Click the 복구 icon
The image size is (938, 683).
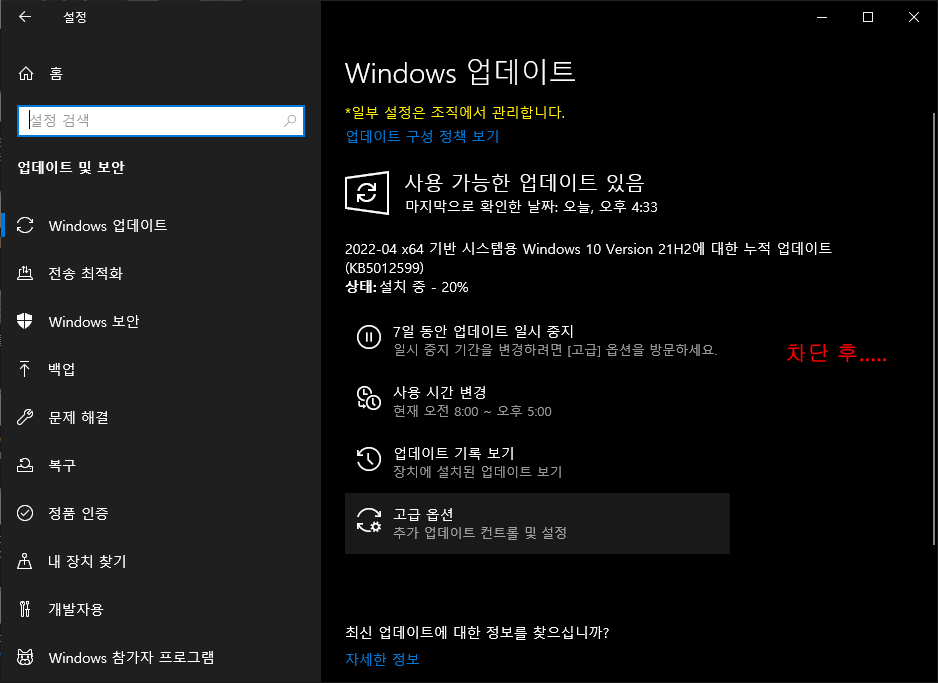25,465
